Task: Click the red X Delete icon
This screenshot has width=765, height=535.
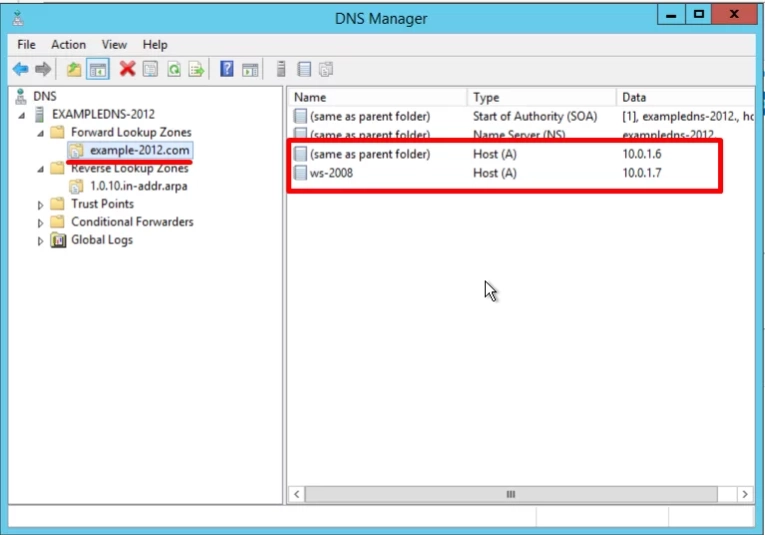Action: [x=127, y=69]
